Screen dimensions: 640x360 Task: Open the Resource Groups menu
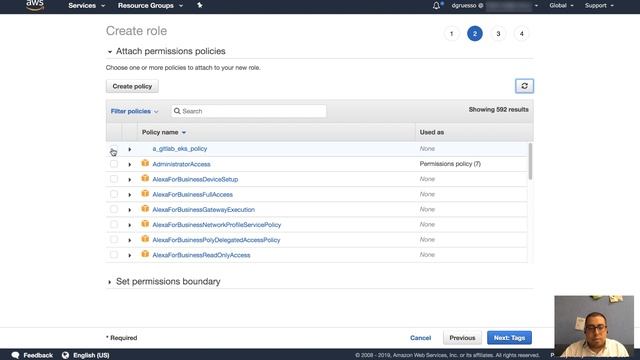150,5
